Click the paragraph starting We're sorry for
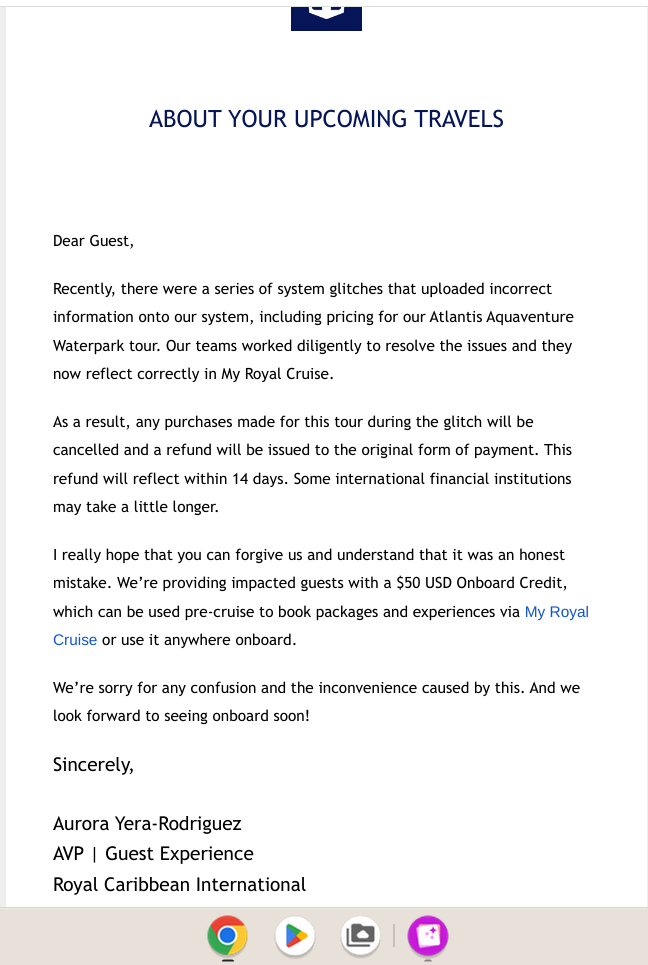This screenshot has width=648, height=965. 316,702
